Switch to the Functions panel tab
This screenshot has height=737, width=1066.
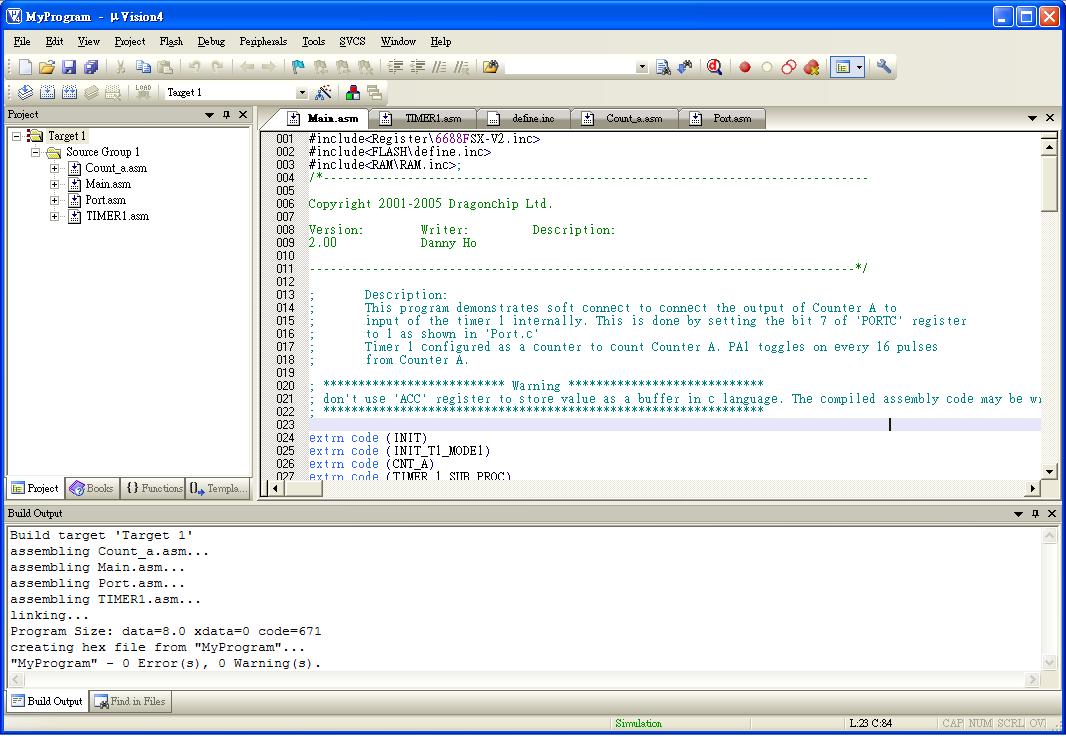click(154, 488)
